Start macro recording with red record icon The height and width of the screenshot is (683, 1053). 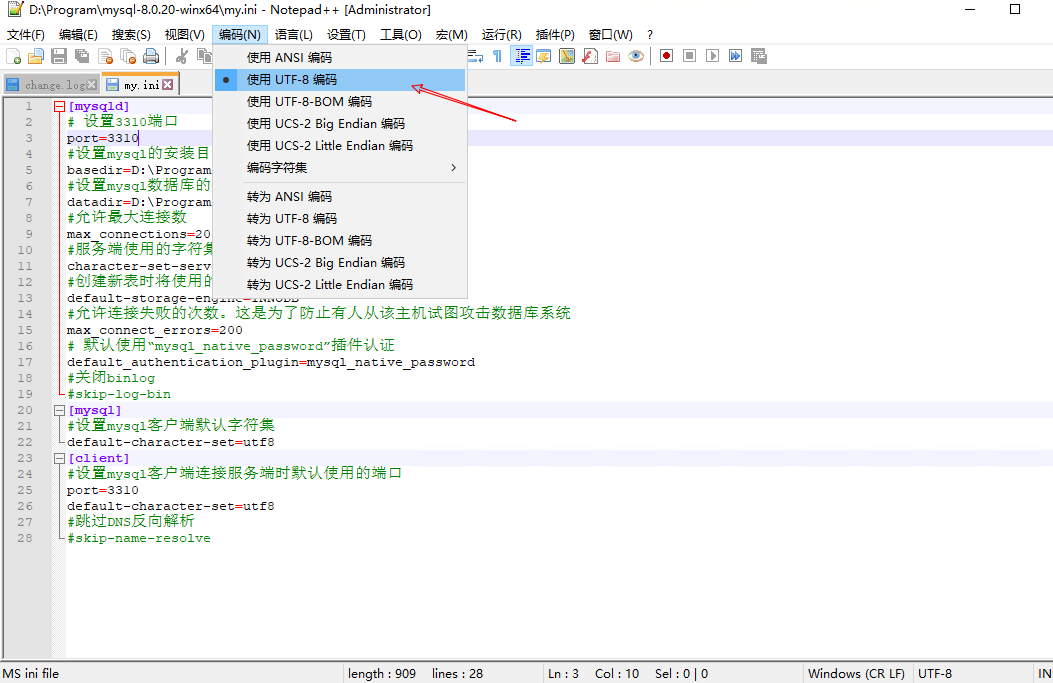667,56
